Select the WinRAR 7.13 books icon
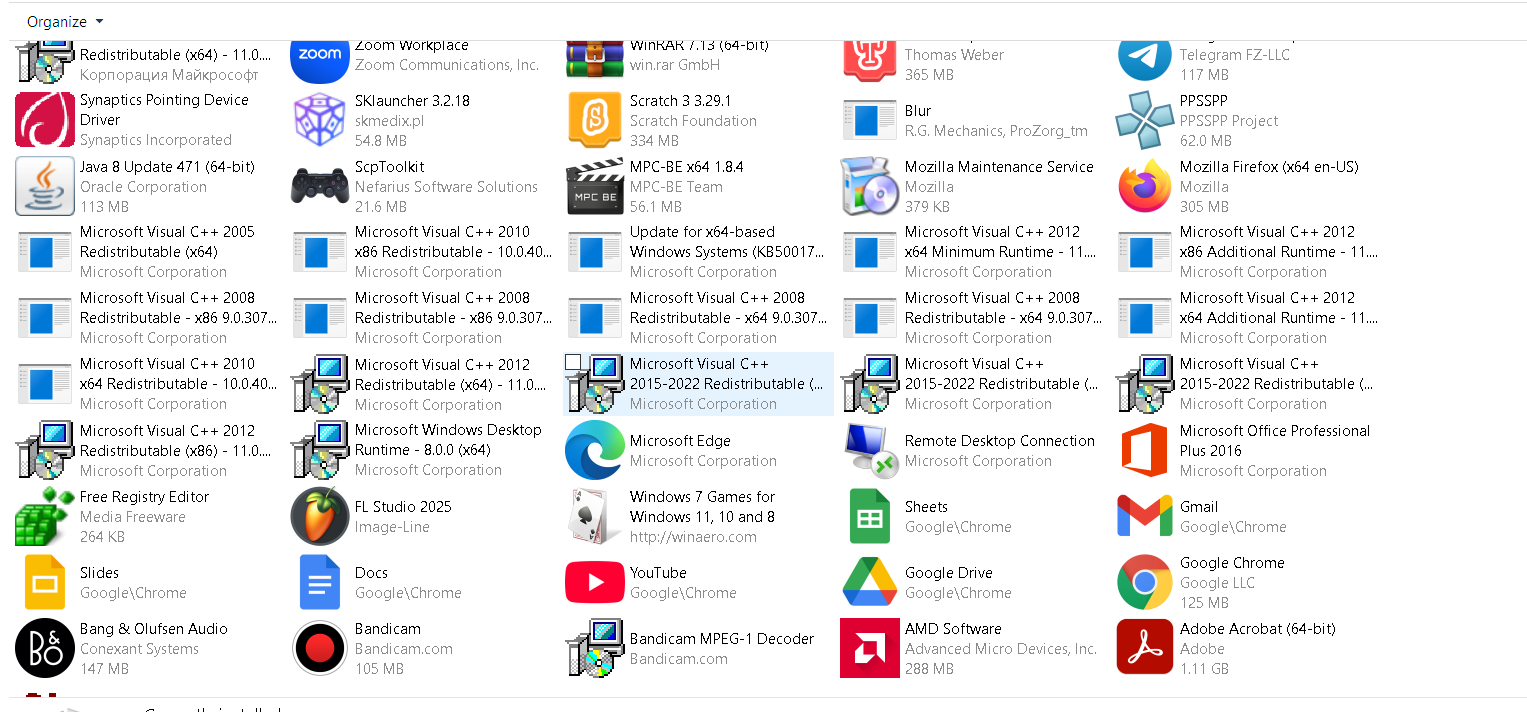 (x=595, y=59)
